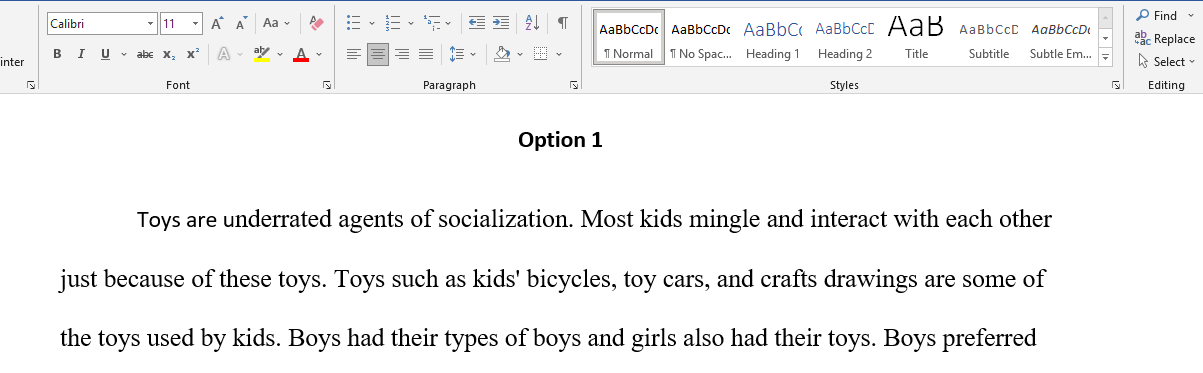
Task: Open Styles pane launcher
Action: 1115,86
